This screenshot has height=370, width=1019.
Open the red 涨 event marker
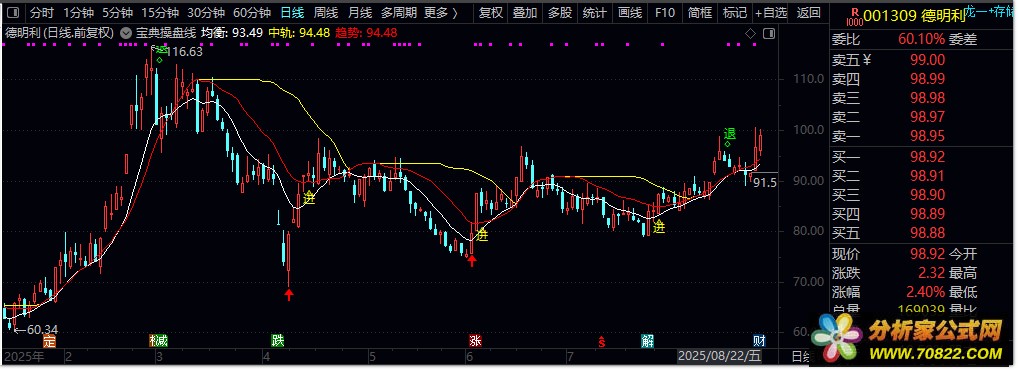pos(475,341)
